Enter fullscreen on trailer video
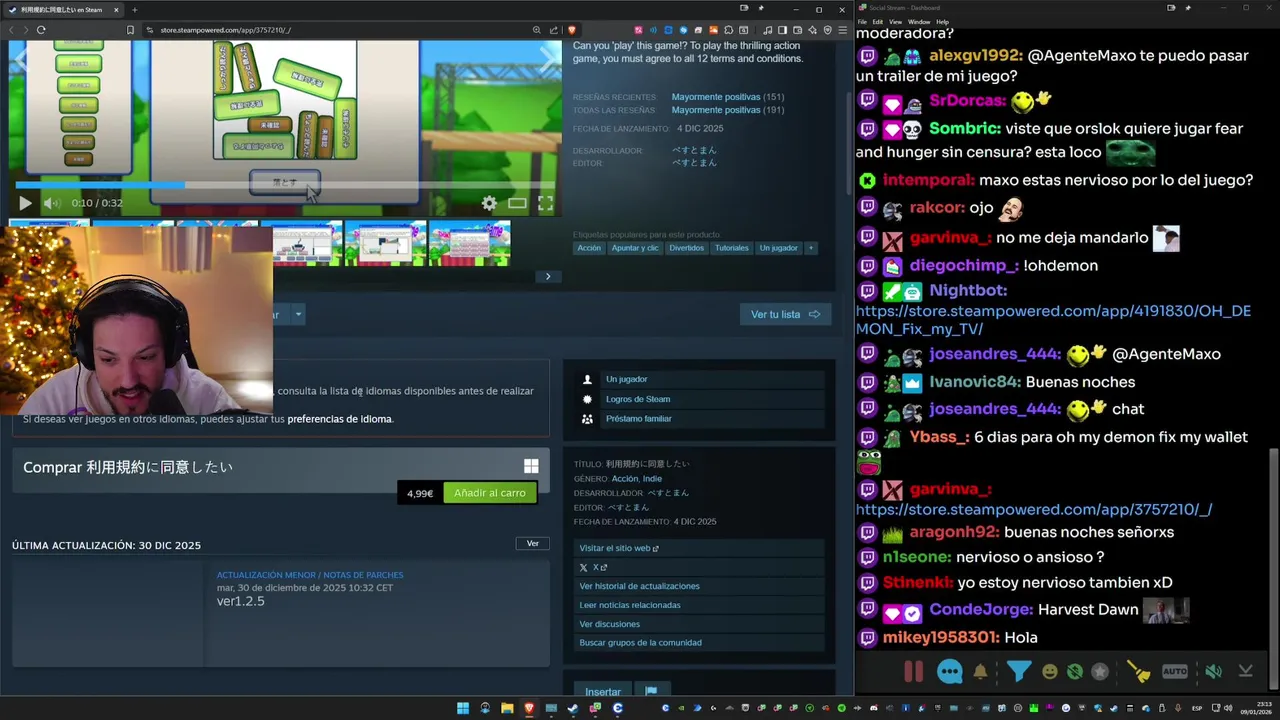 pyautogui.click(x=545, y=203)
